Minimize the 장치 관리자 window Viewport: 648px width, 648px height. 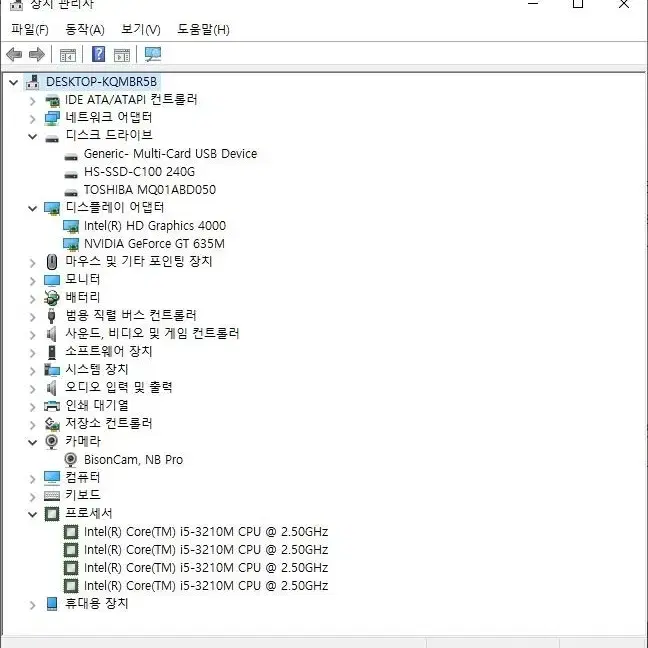click(533, 4)
